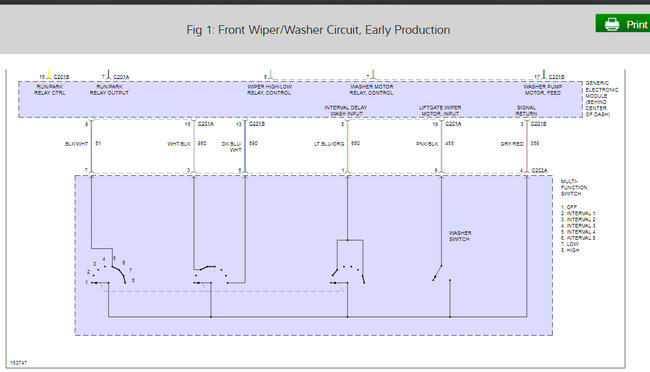Screen dimensions: 650x372
Task: Click legend entry 2. INTERVAL 1
Action: point(578,213)
